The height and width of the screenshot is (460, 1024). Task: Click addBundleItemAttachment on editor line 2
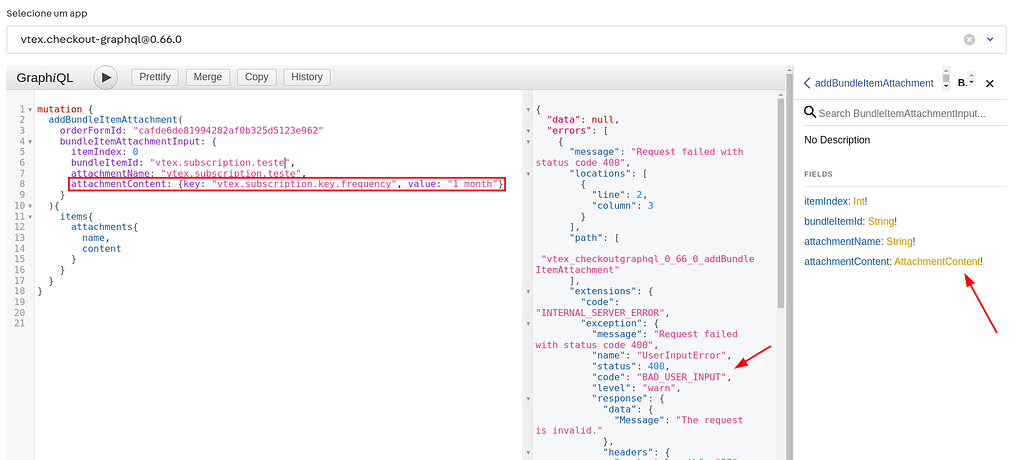[113, 120]
